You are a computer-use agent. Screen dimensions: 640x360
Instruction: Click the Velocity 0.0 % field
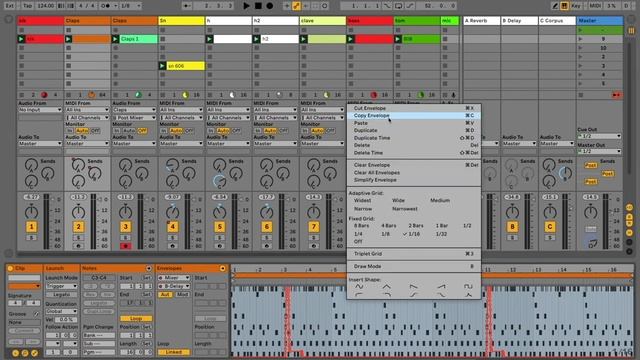click(x=65, y=320)
